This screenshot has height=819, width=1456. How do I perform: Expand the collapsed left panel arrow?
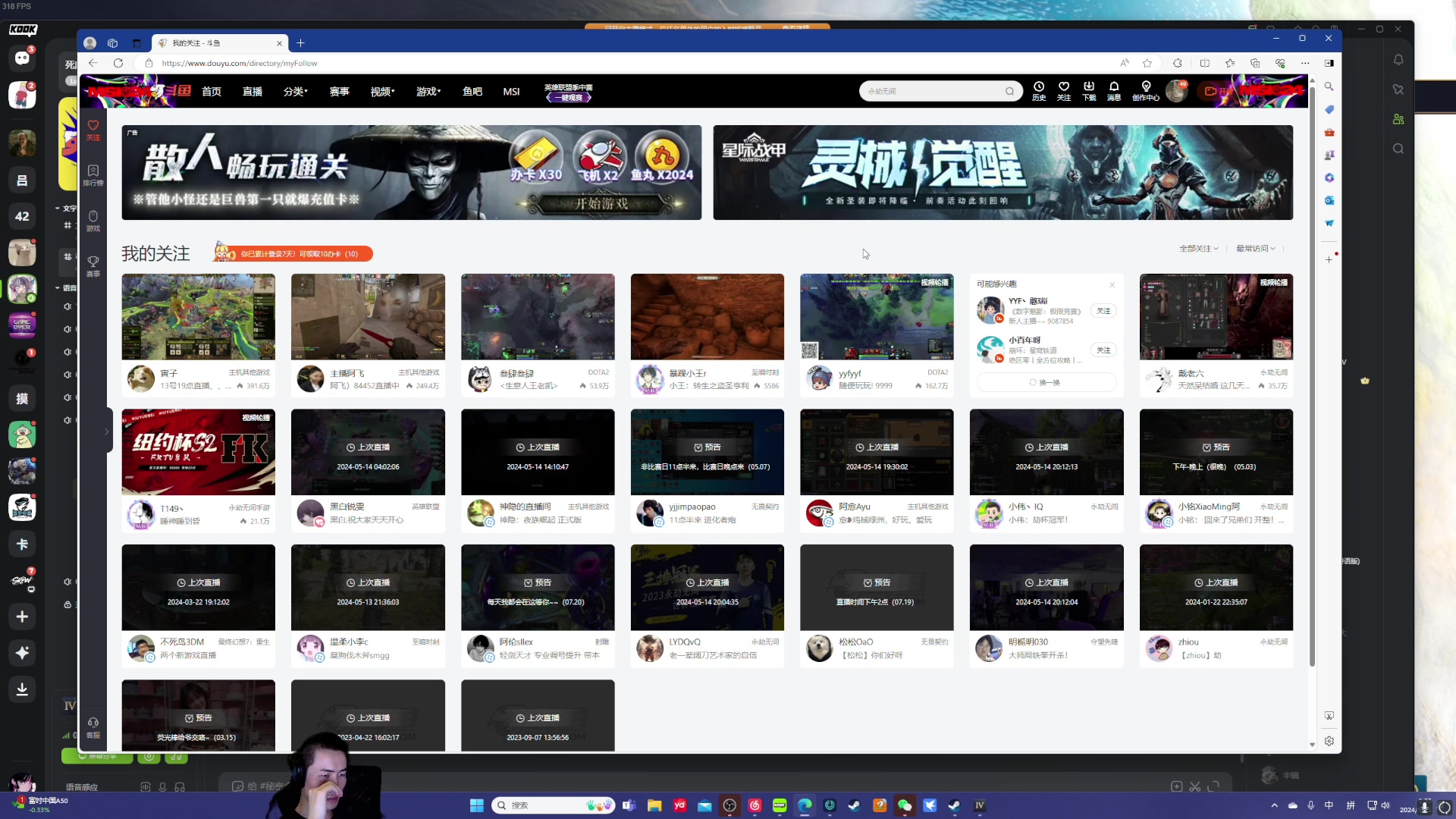click(106, 431)
